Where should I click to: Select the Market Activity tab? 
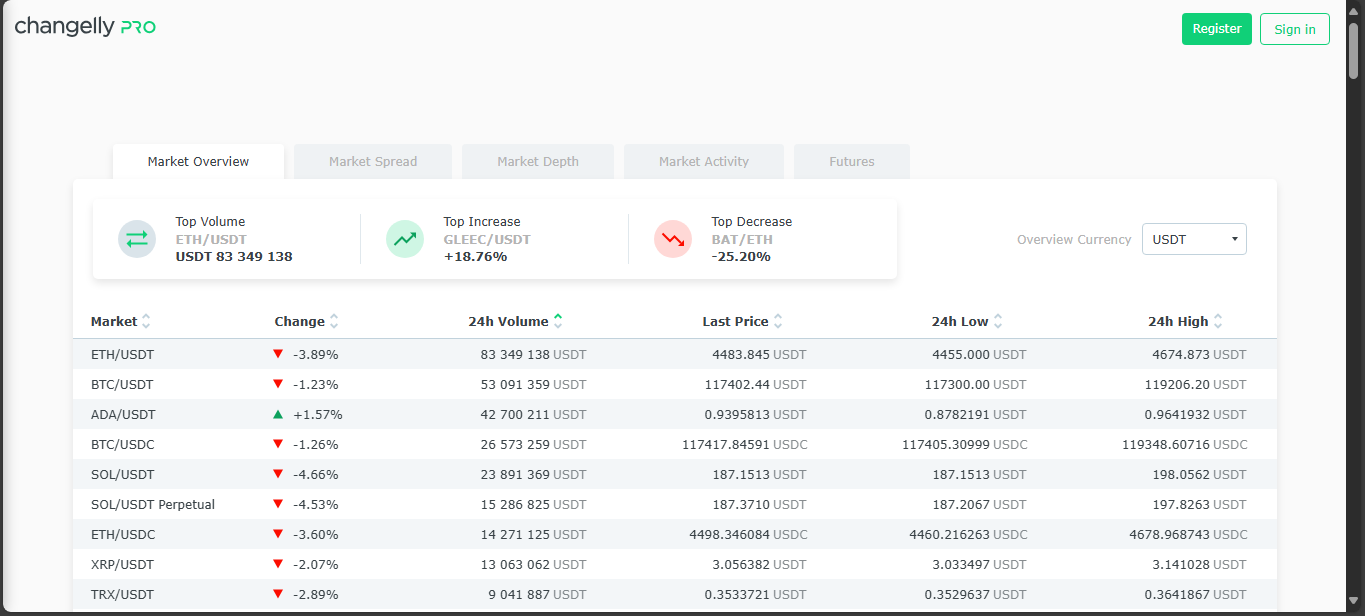(704, 162)
